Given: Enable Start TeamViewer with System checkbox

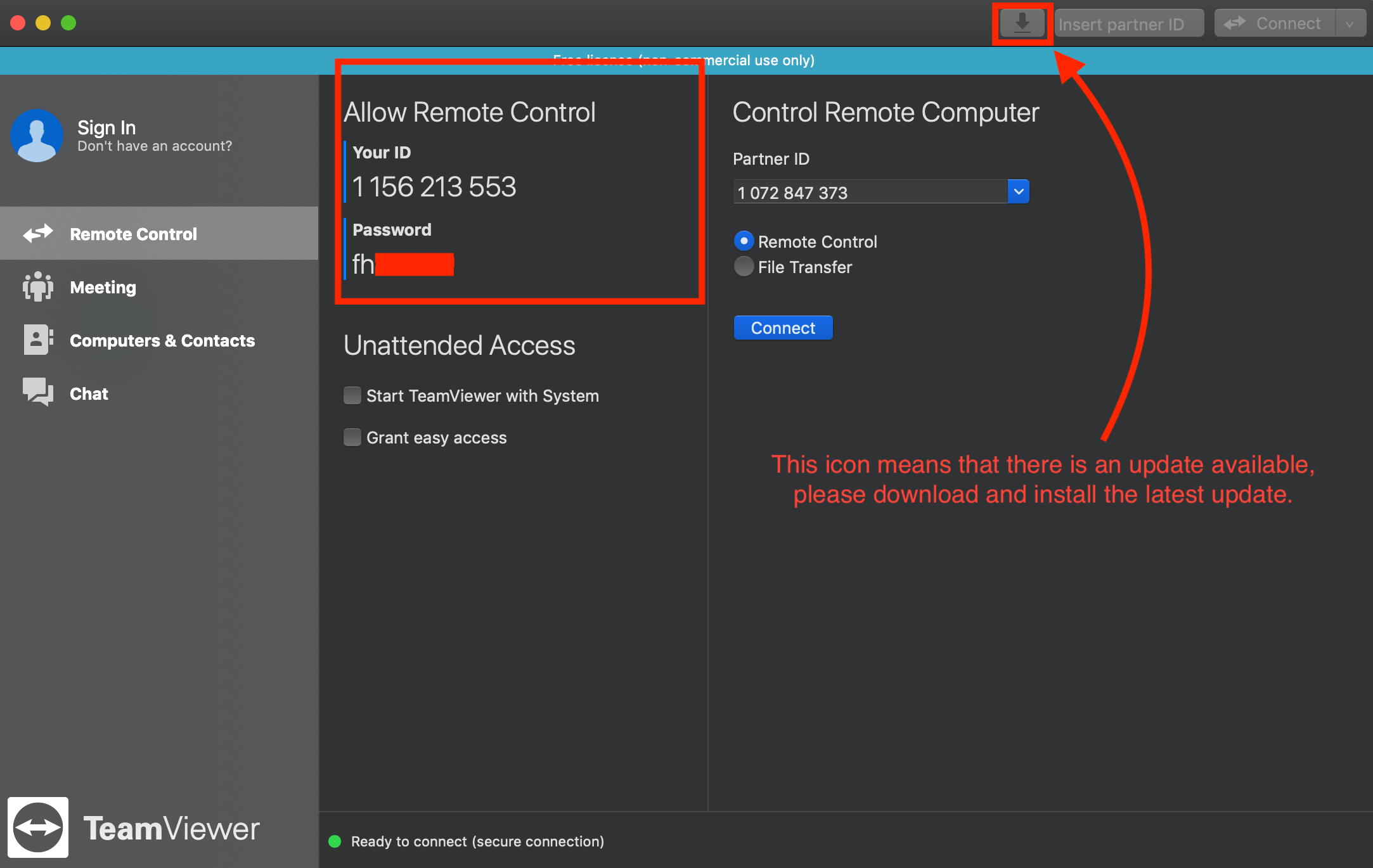Looking at the screenshot, I should (x=352, y=395).
